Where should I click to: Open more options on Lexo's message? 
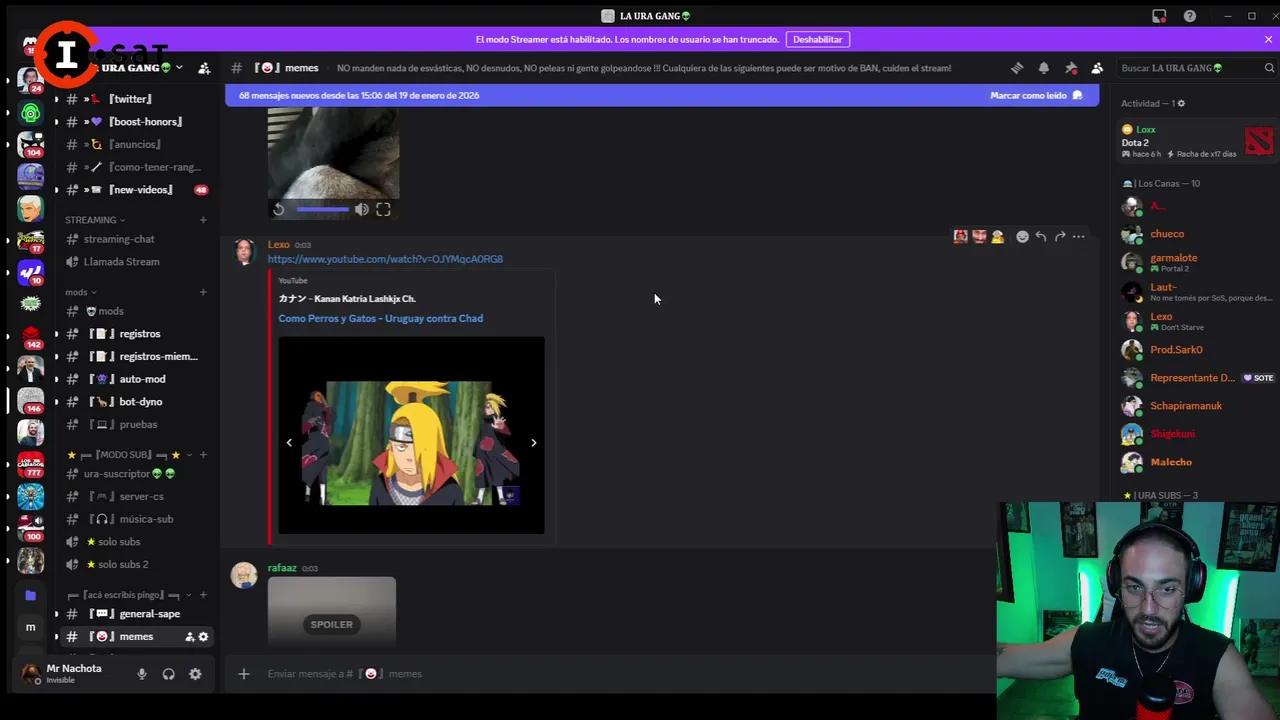click(1079, 237)
